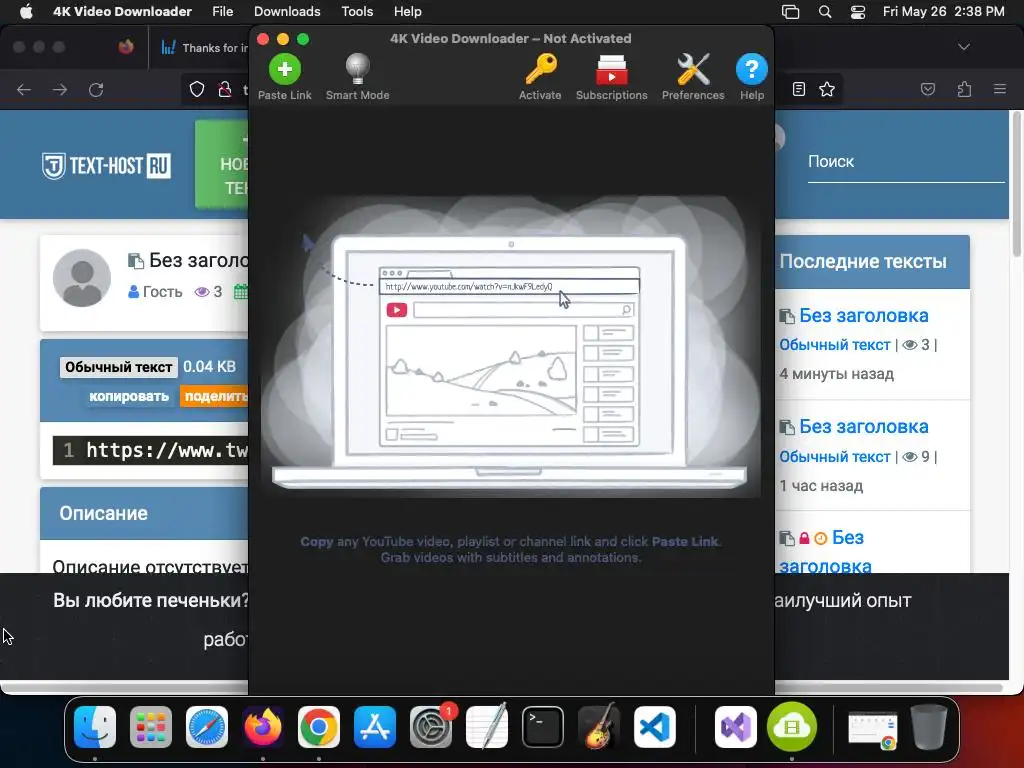Click the Последние тексты heading

(863, 261)
